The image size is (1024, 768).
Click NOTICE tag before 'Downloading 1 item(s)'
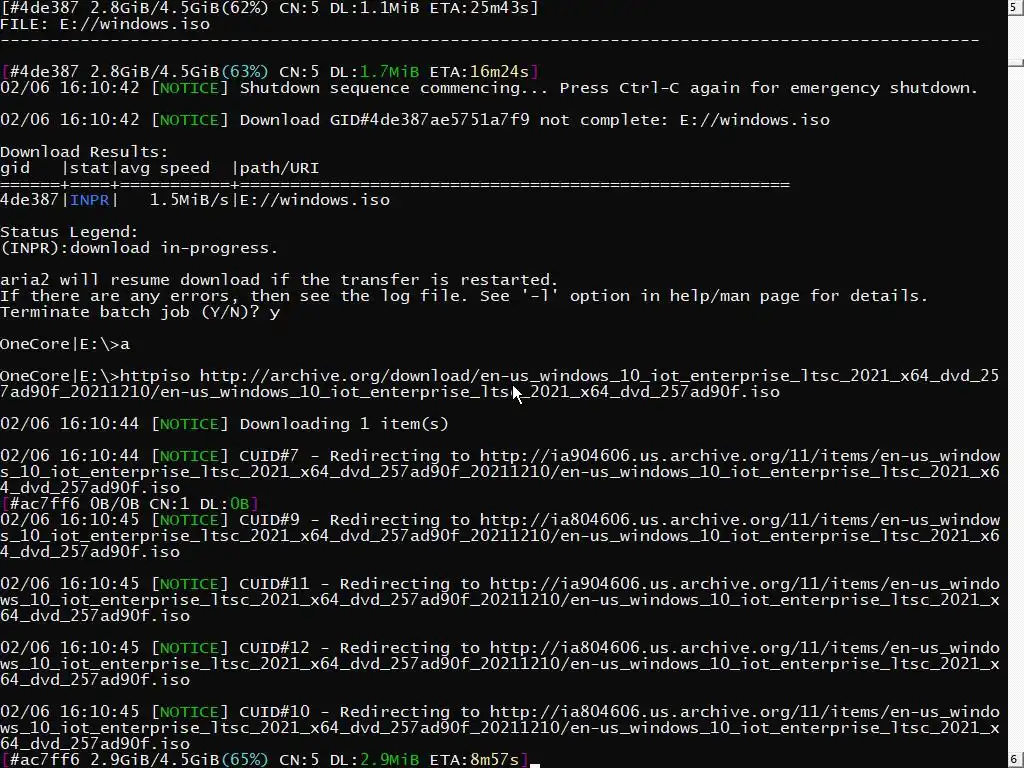pos(189,424)
